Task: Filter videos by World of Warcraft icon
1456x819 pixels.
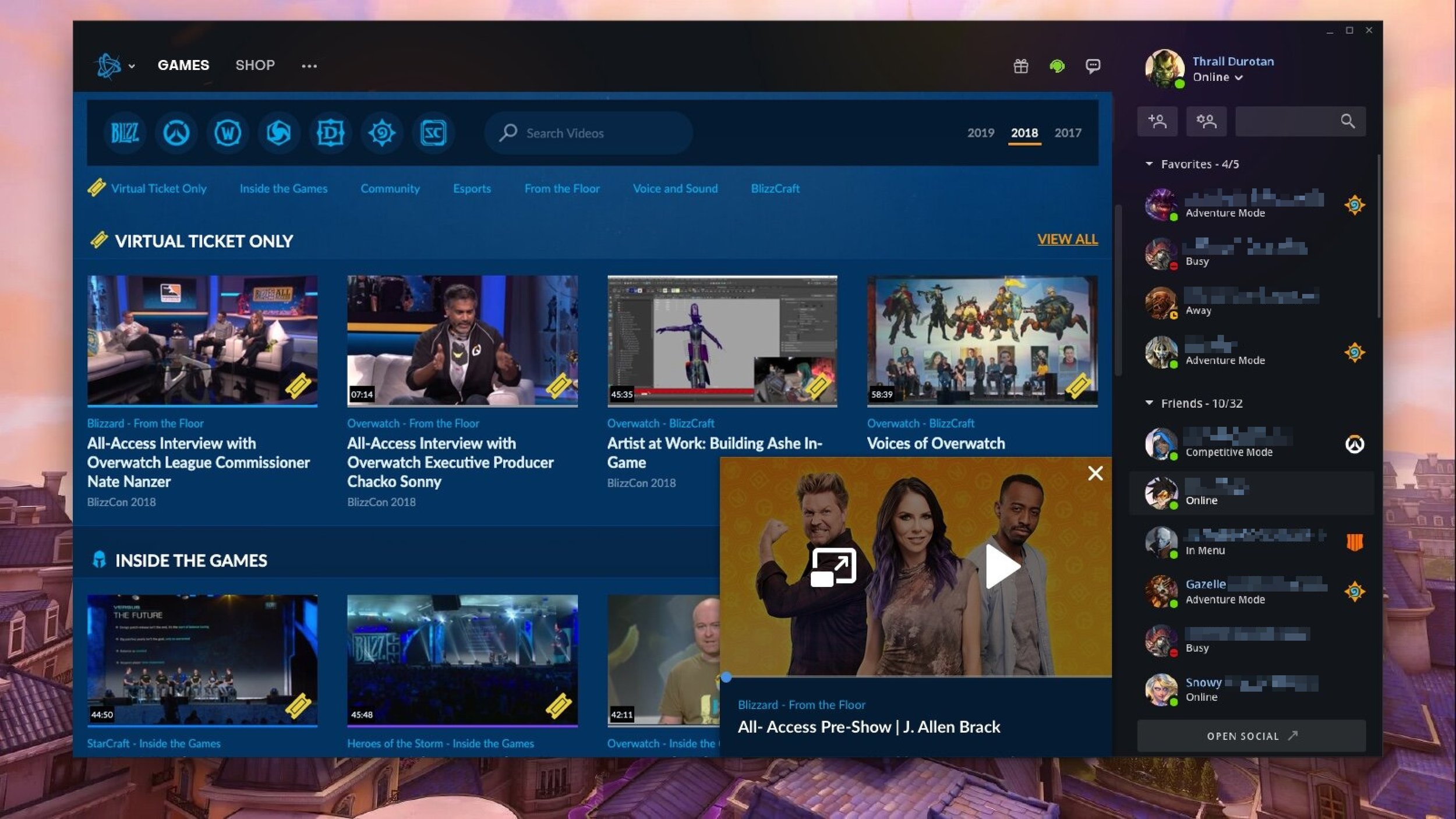Action: 227,133
